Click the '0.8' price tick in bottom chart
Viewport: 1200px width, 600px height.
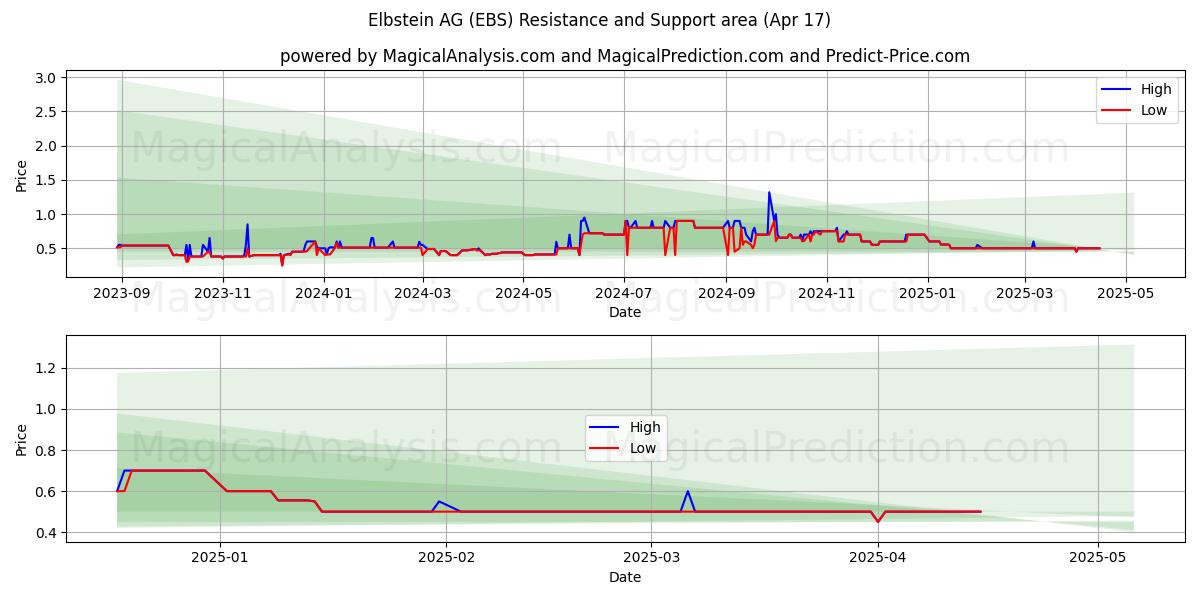48,451
